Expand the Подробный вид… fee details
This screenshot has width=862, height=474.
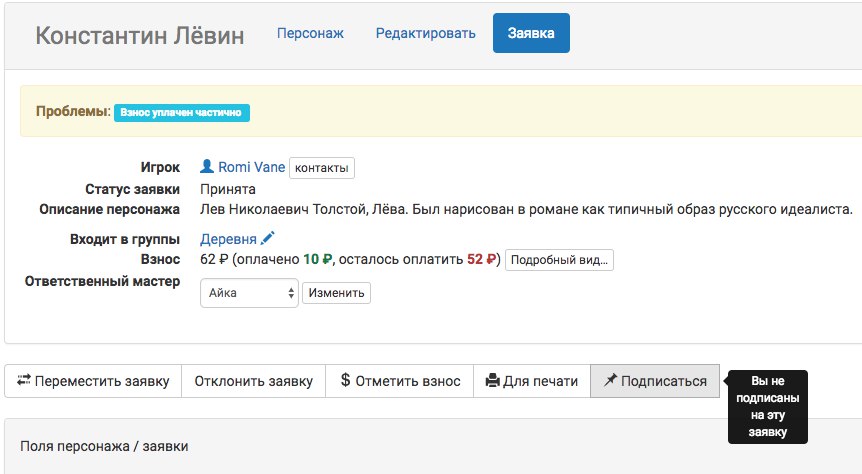(558, 260)
